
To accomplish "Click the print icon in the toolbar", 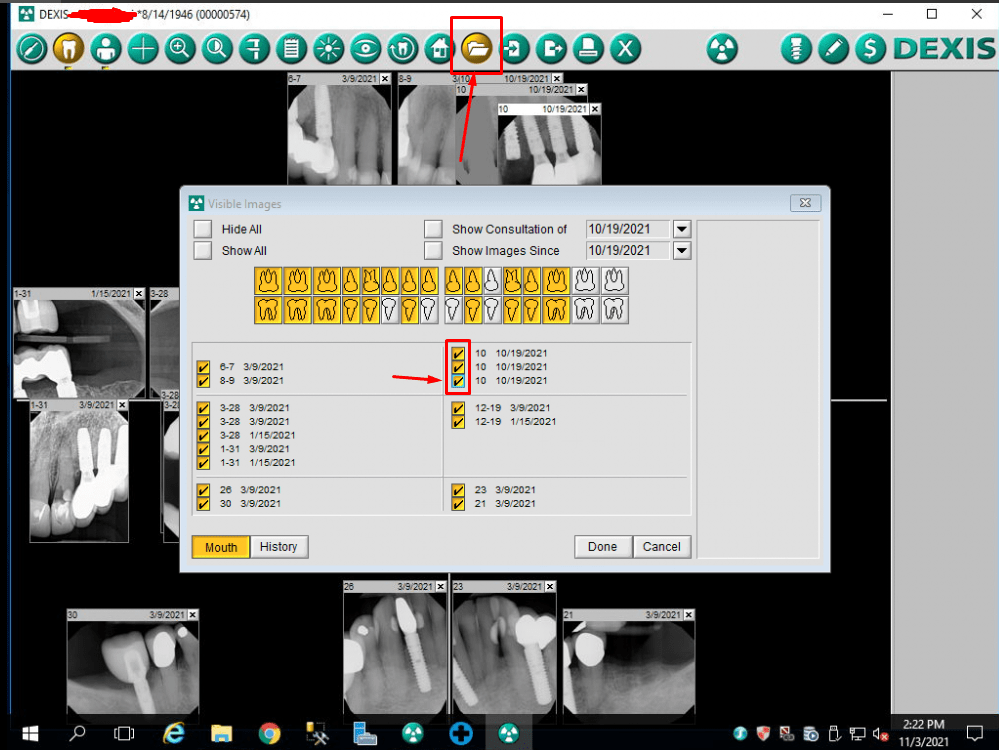I will 588,48.
